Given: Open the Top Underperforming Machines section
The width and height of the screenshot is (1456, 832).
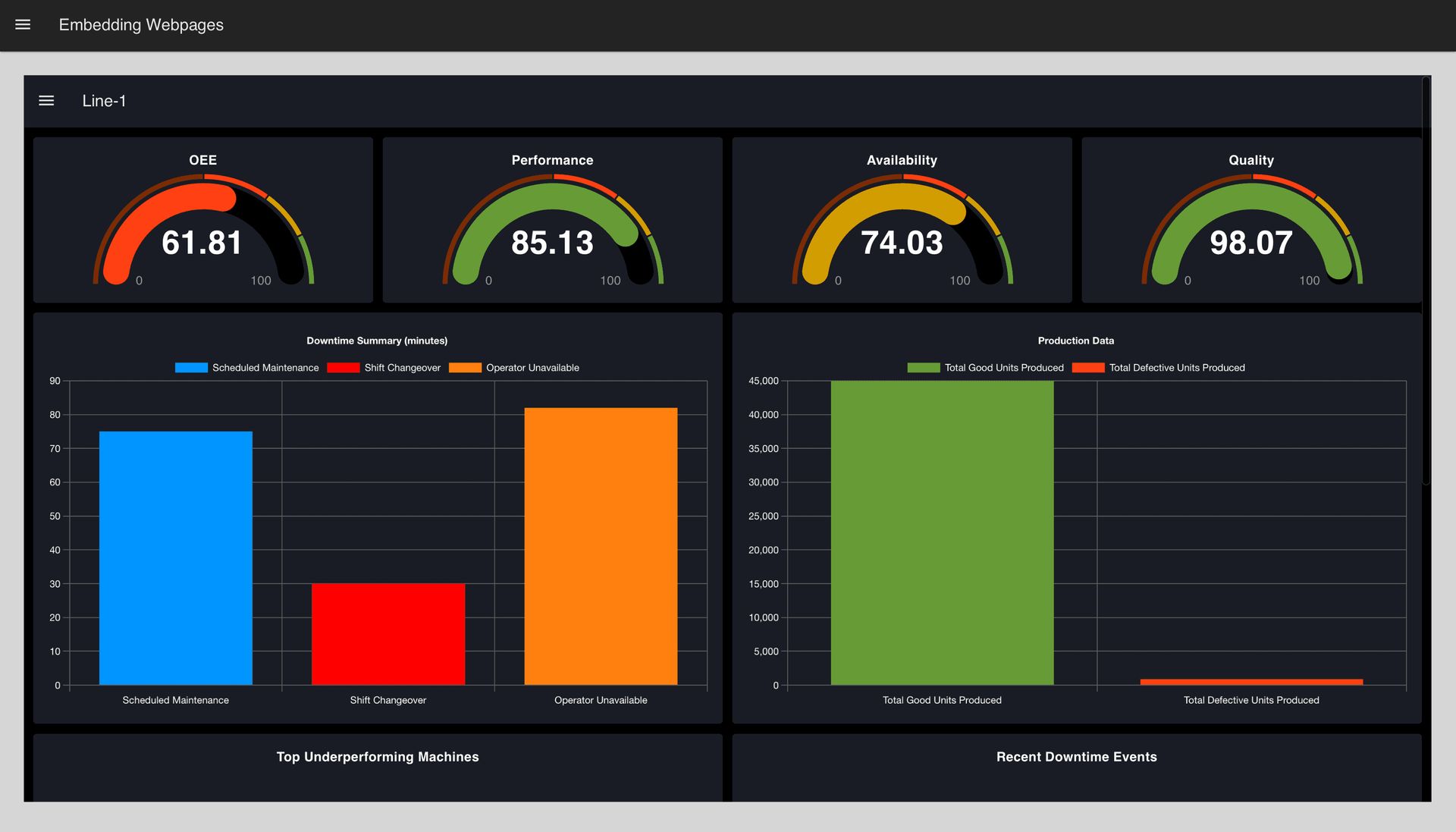Looking at the screenshot, I should tap(377, 756).
